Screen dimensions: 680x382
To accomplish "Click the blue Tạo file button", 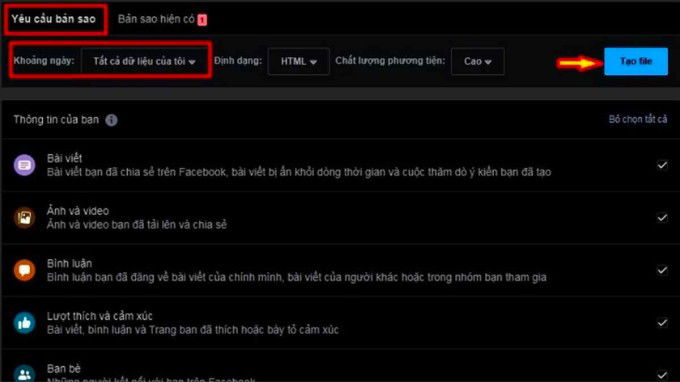I will [636, 61].
